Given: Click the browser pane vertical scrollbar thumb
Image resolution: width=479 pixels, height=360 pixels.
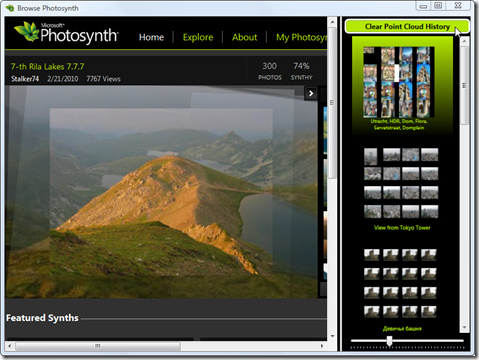Looking at the screenshot, I should [332, 103].
